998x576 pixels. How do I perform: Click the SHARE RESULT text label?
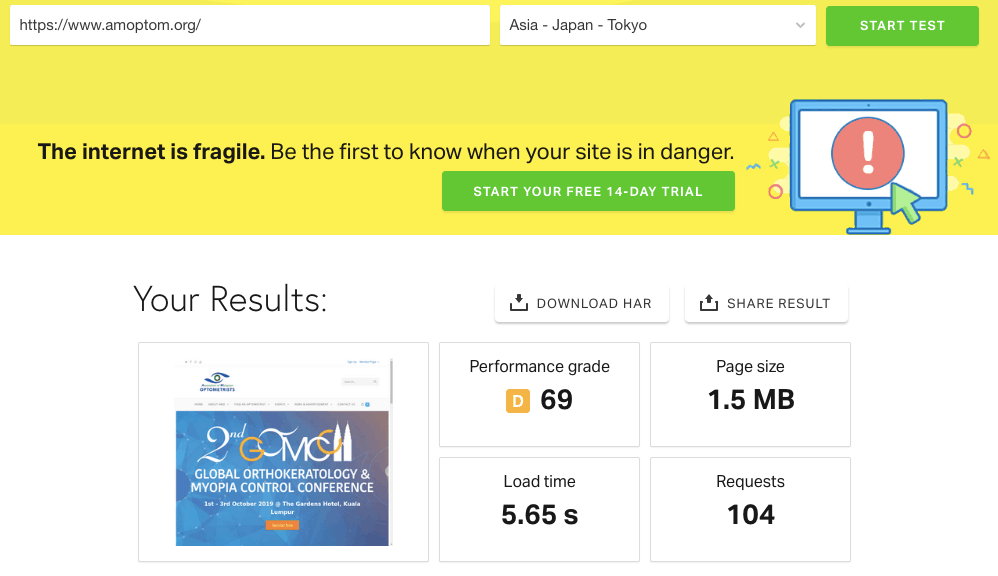pos(778,303)
